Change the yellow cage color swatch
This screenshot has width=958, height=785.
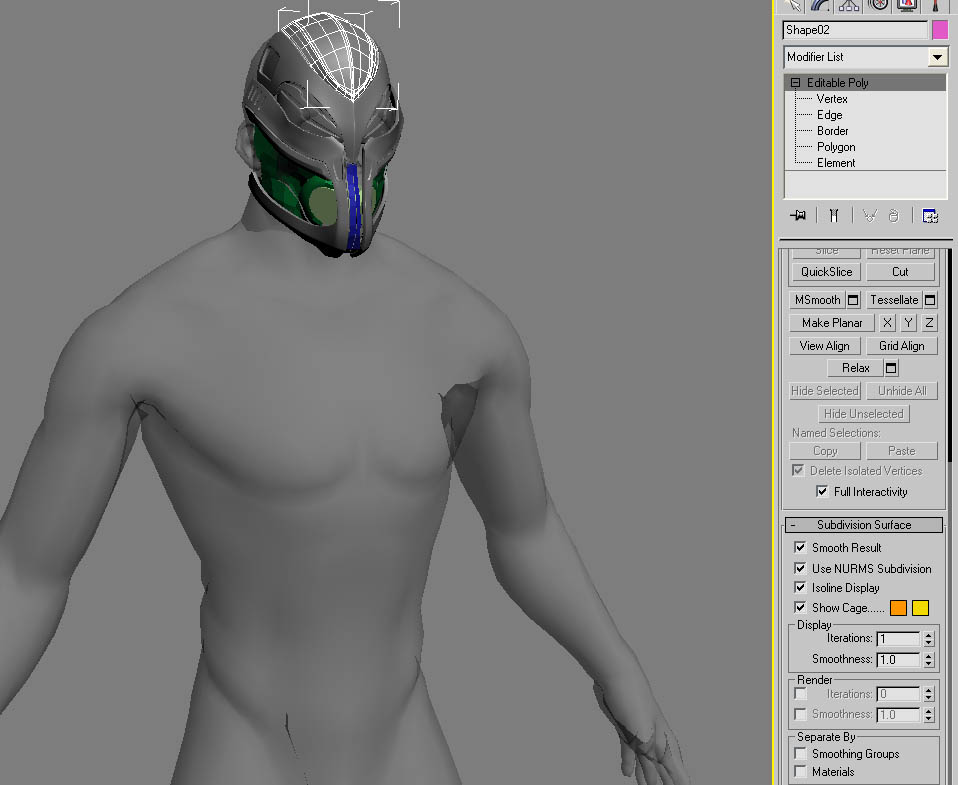tap(920, 608)
